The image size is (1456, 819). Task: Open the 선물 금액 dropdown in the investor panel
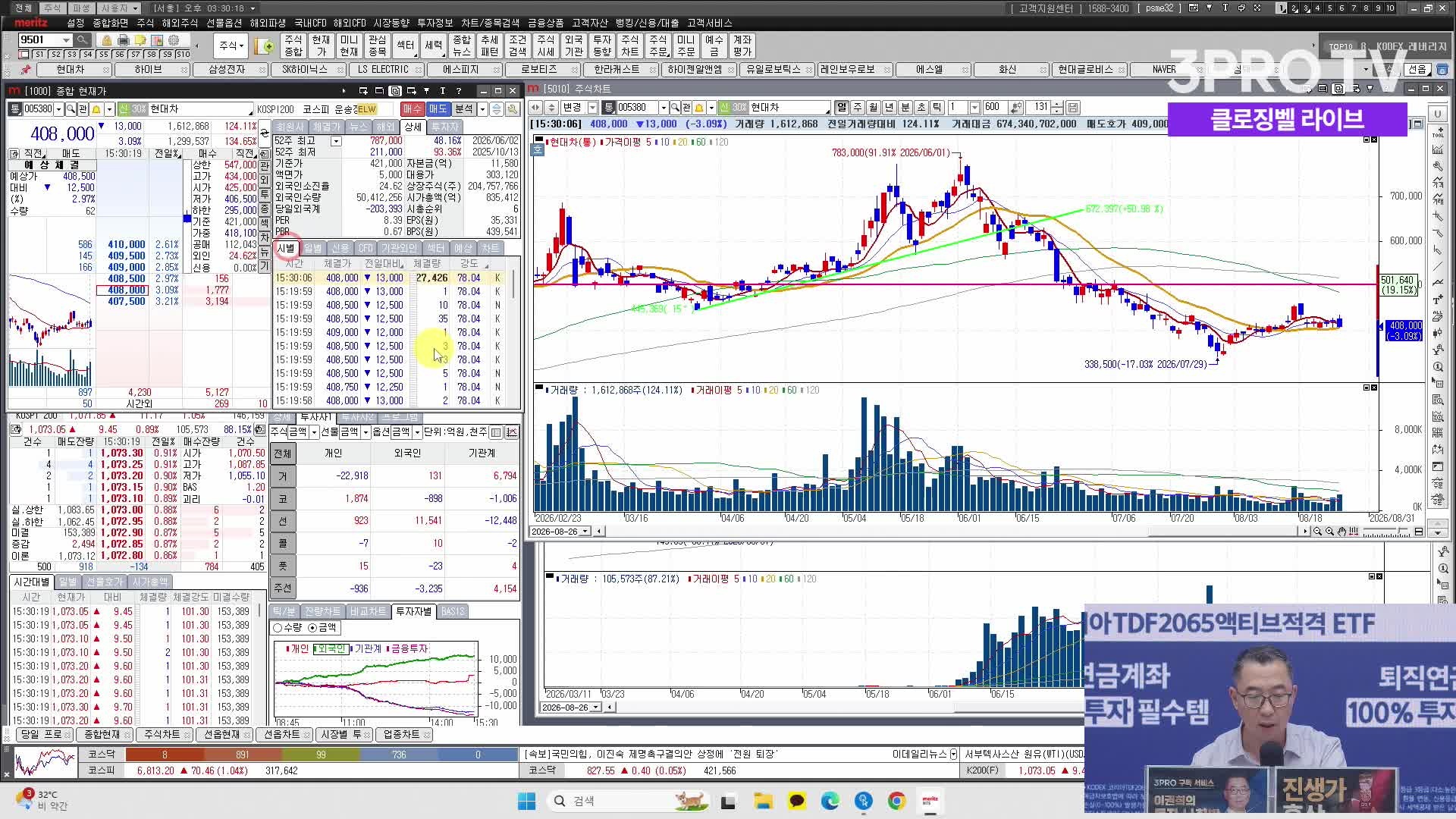pos(366,432)
